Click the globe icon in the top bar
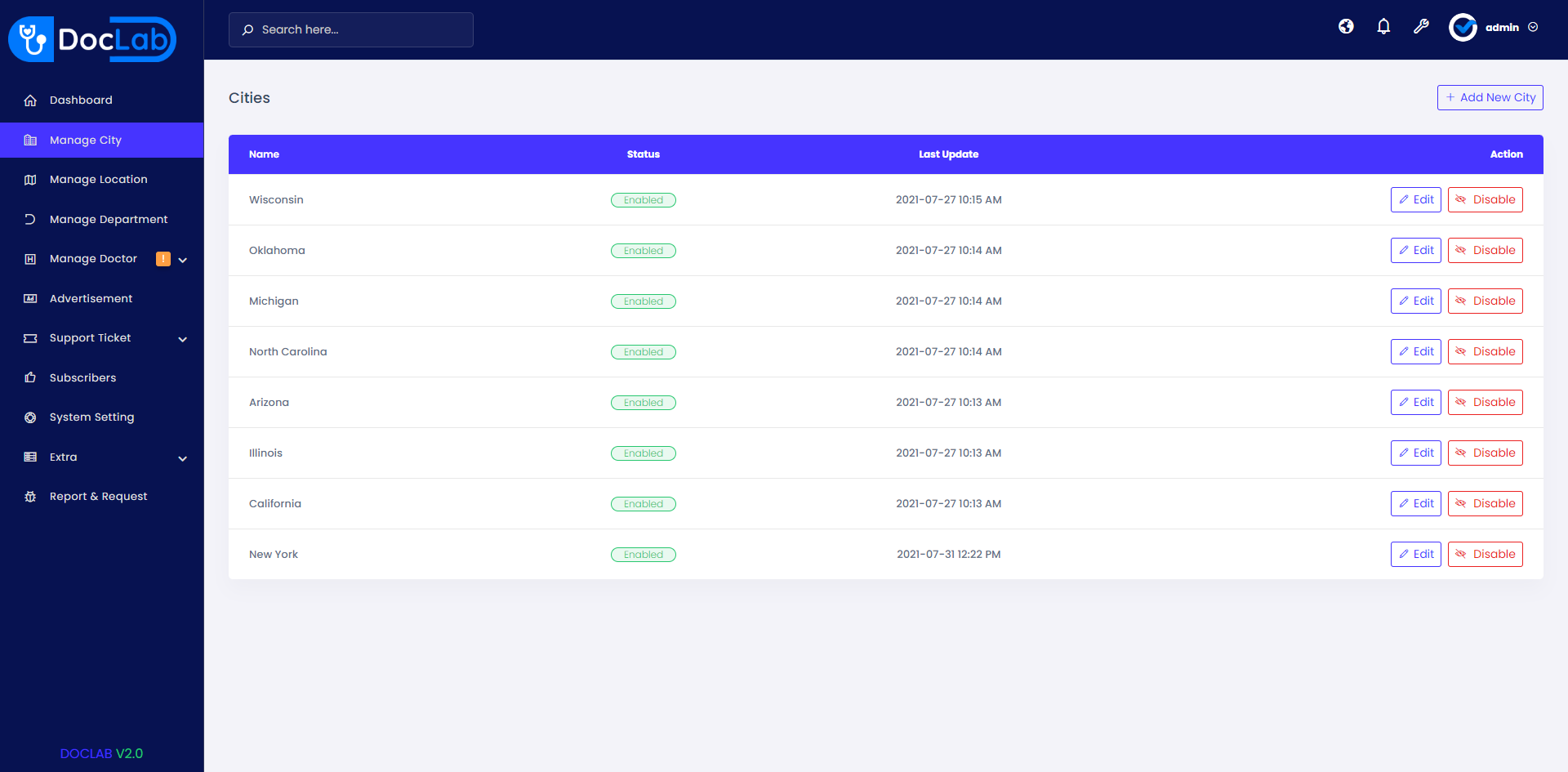This screenshot has height=772, width=1568. pos(1346,26)
